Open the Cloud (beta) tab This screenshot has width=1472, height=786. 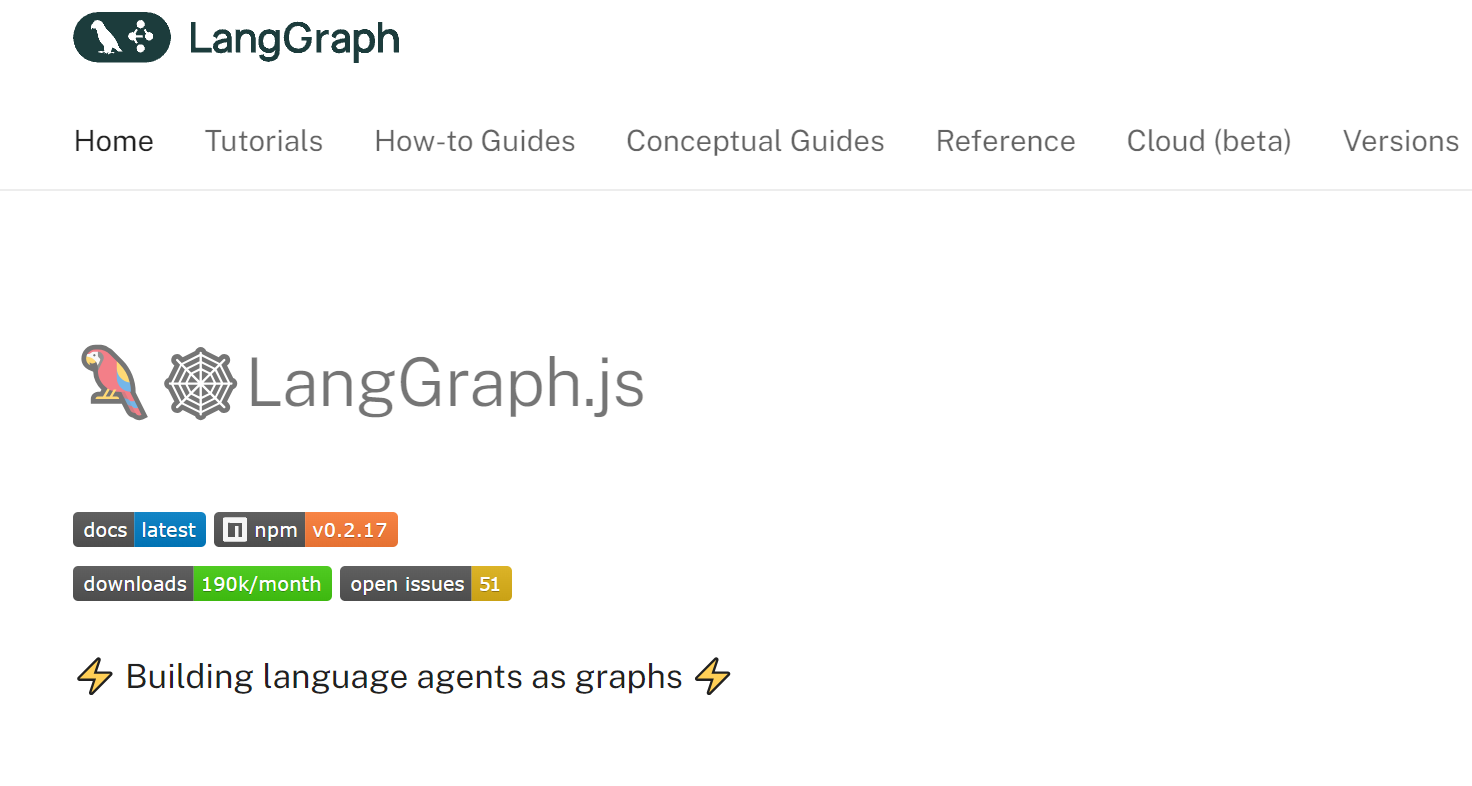pyautogui.click(x=1209, y=141)
